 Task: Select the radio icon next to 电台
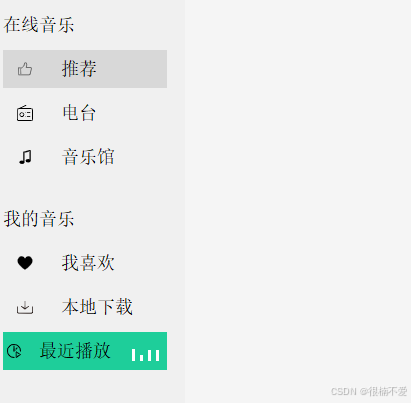(25, 113)
